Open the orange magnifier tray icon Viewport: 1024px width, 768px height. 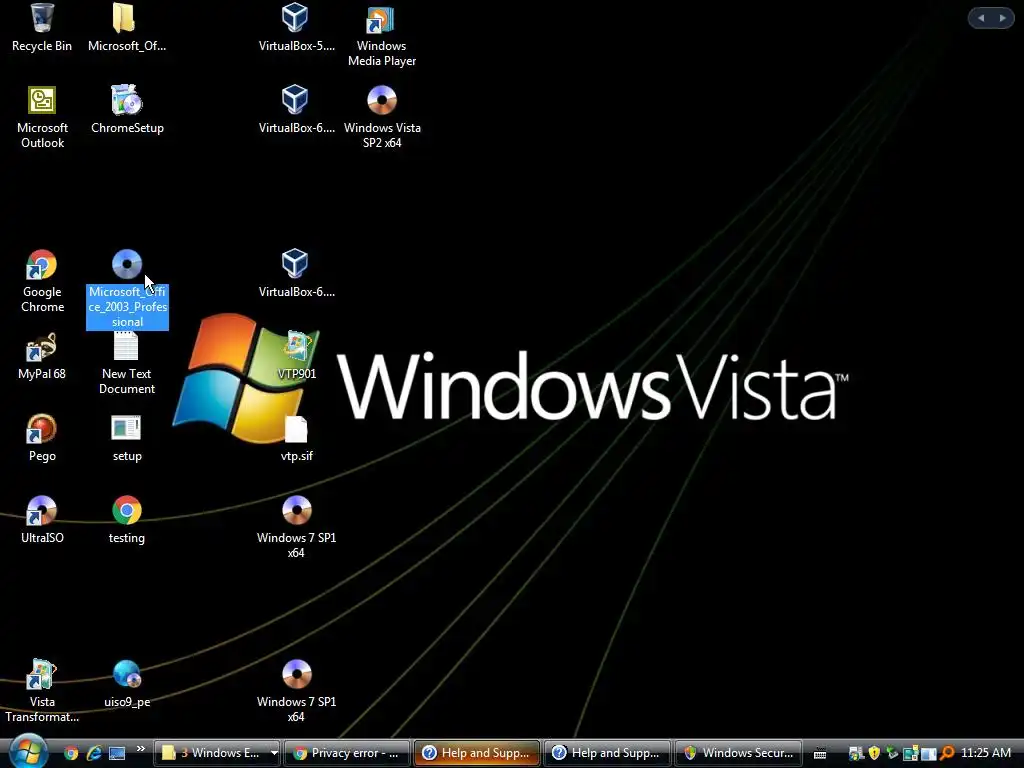click(947, 753)
